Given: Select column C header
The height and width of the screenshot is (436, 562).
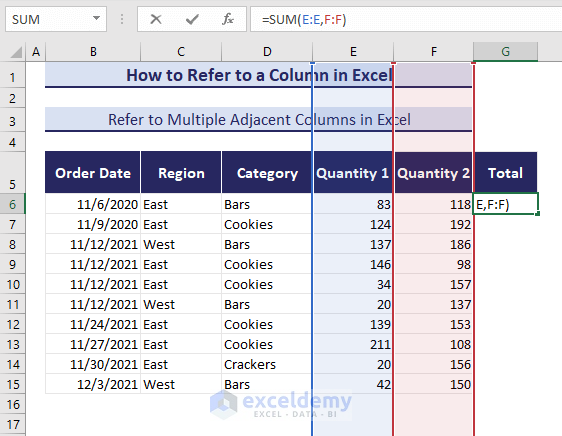Looking at the screenshot, I should (181, 52).
